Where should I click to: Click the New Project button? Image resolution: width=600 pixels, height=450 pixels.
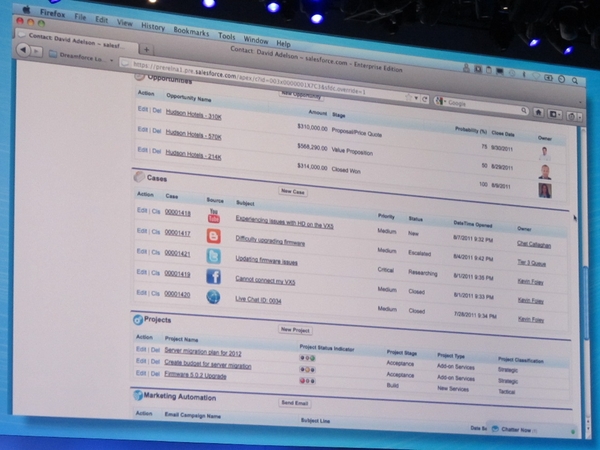pos(295,330)
